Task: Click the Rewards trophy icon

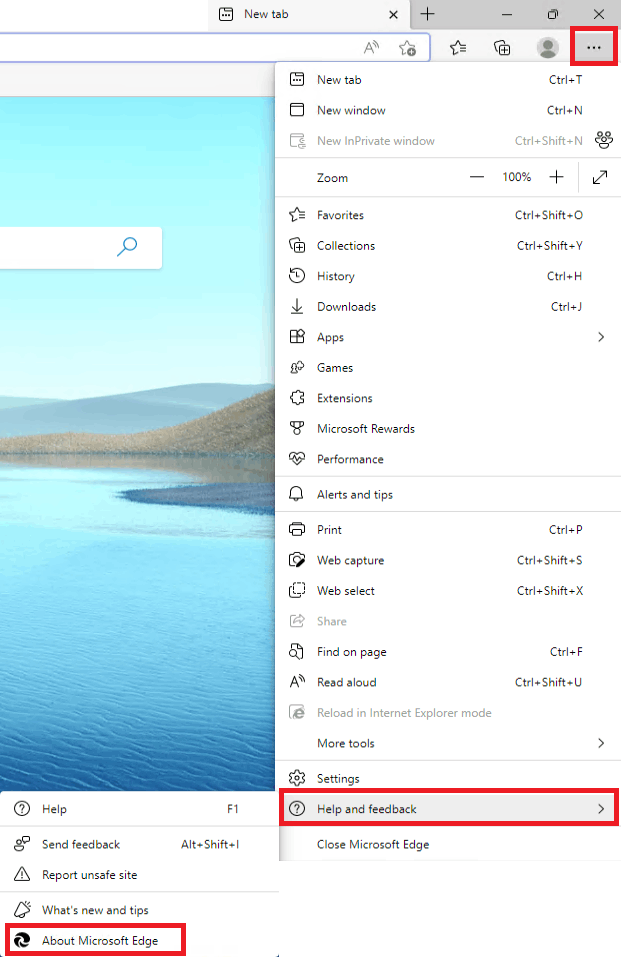Action: 297,428
